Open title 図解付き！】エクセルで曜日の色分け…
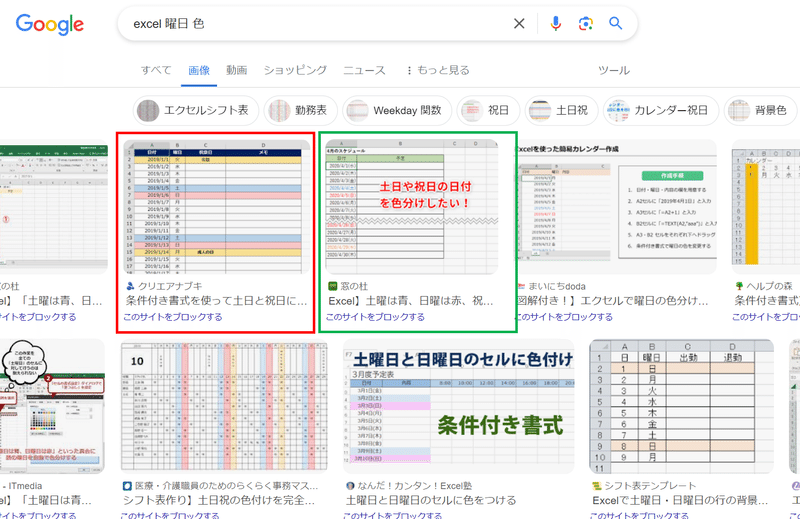 [612, 301]
